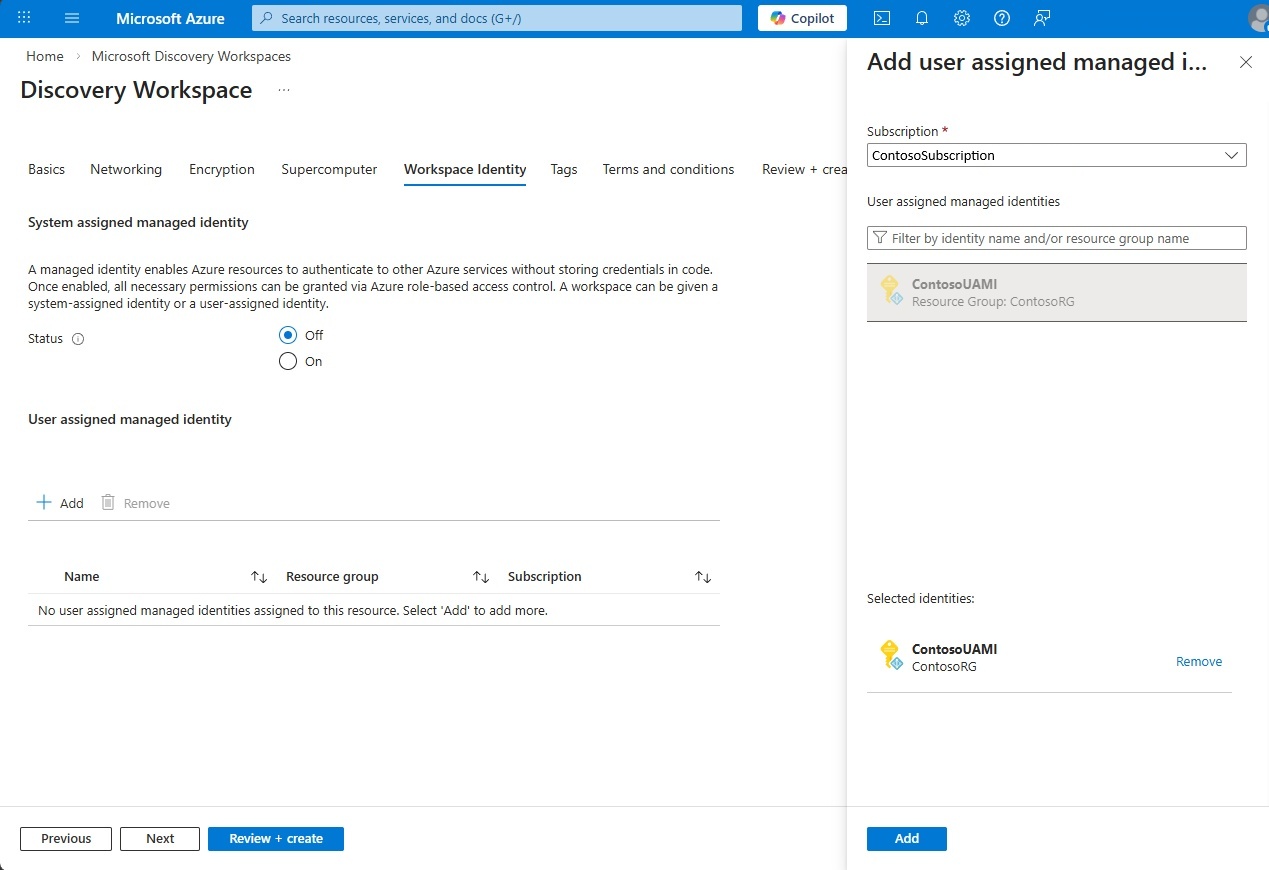Open the account avatar menu

[x=1259, y=18]
